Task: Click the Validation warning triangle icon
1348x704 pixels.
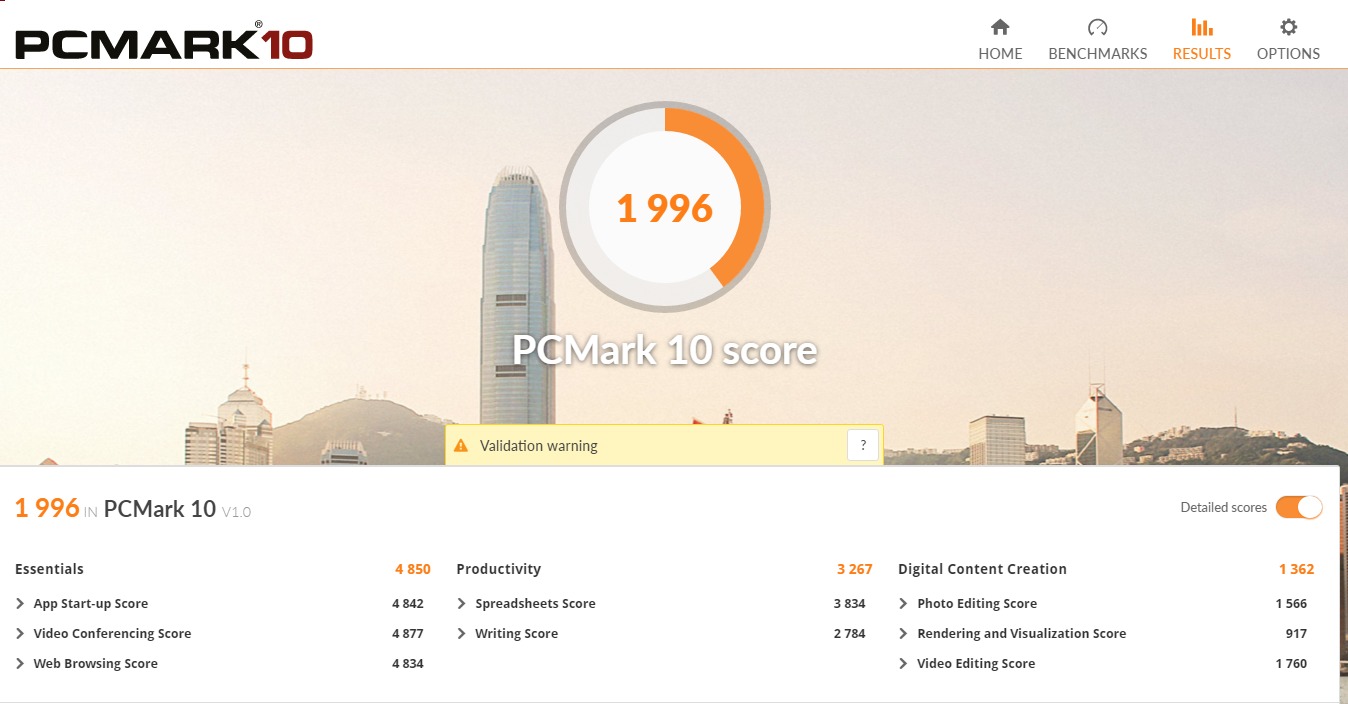Action: point(461,446)
